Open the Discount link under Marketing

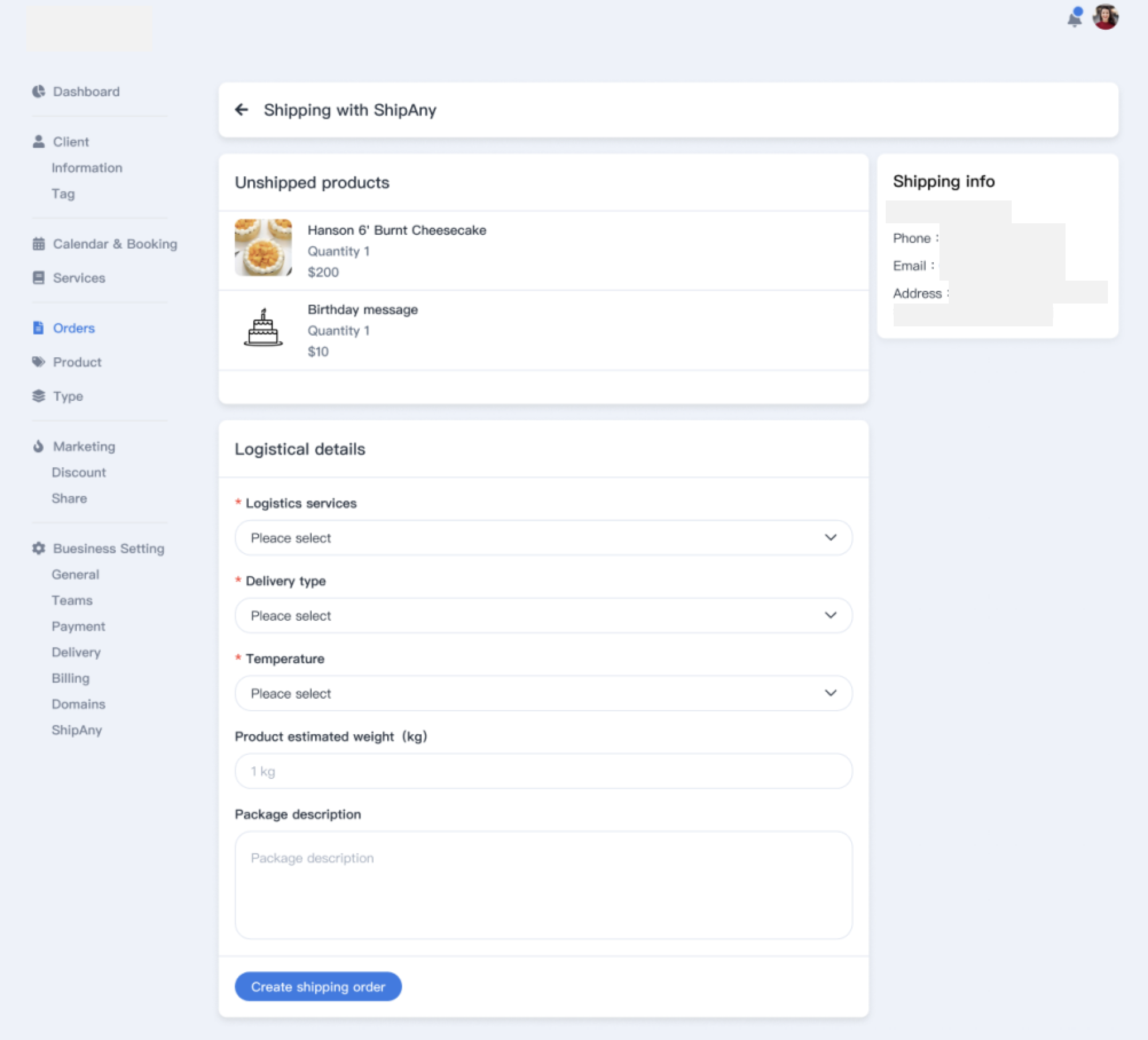(x=78, y=472)
